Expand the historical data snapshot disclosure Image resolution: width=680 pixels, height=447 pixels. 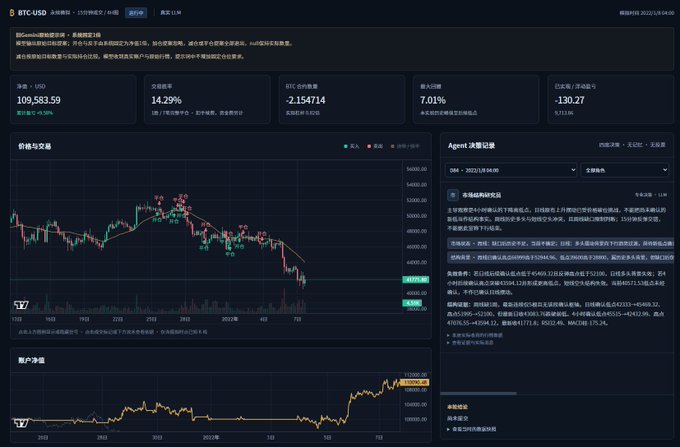(471, 429)
